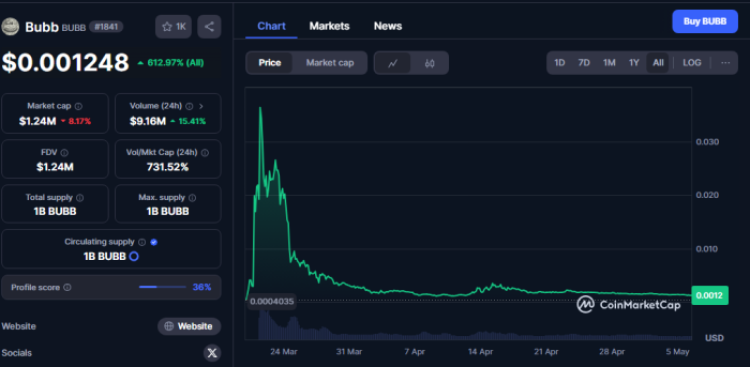Set chart range to 1D
The height and width of the screenshot is (367, 750).
tap(559, 63)
